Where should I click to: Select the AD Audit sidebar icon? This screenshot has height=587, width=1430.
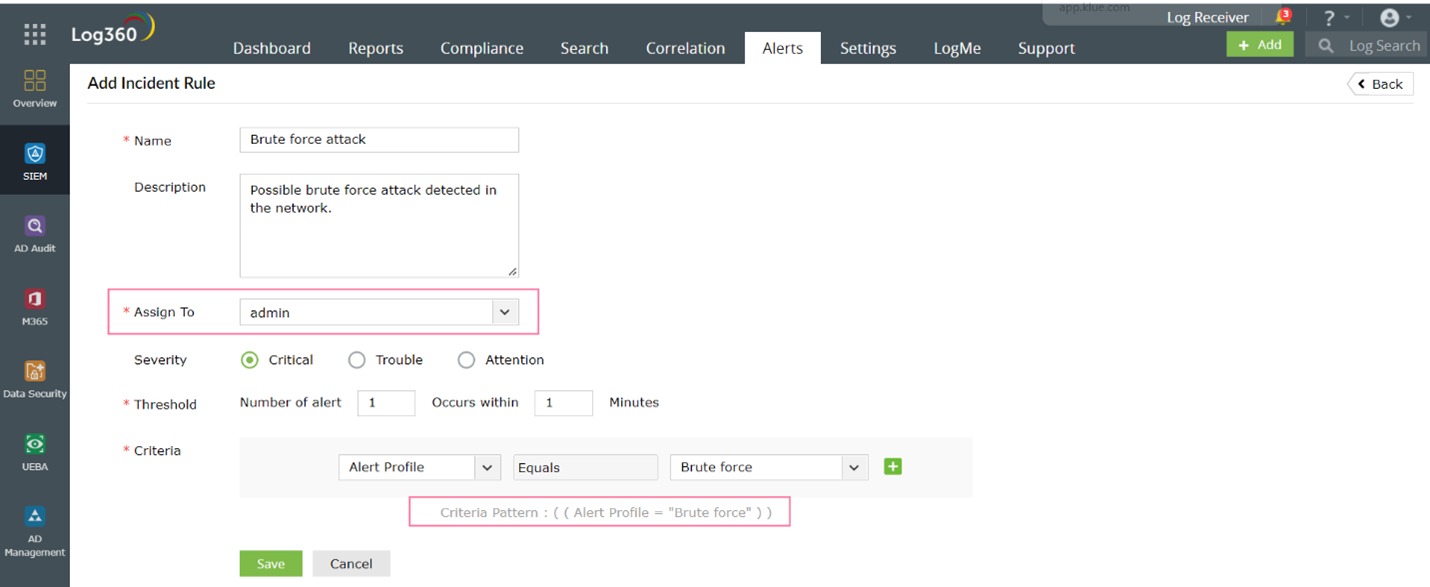[x=35, y=232]
